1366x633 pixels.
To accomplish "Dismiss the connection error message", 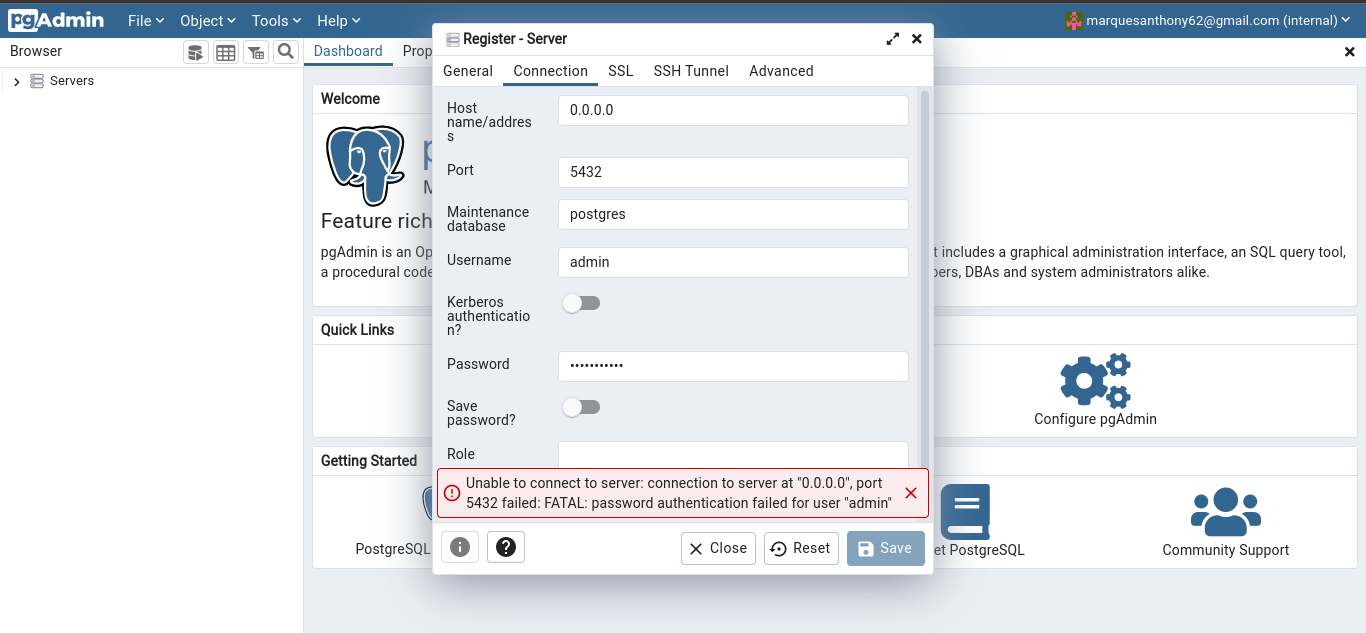I will point(911,493).
